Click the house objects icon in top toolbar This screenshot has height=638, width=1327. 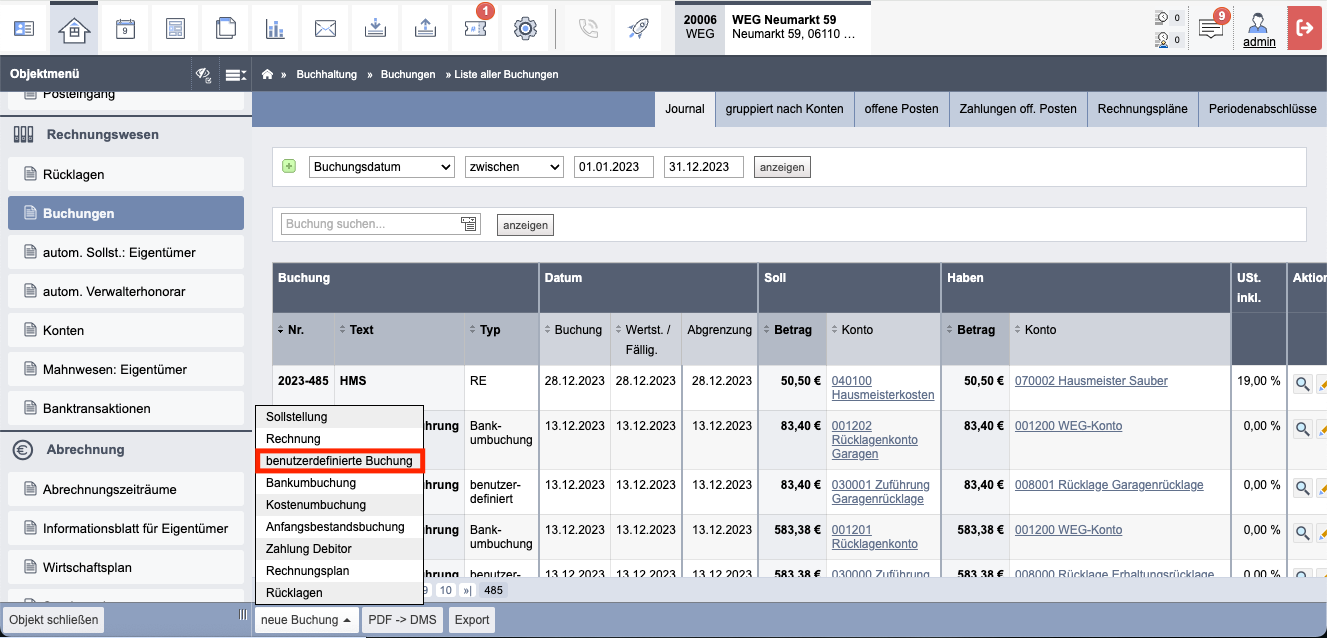(74, 28)
